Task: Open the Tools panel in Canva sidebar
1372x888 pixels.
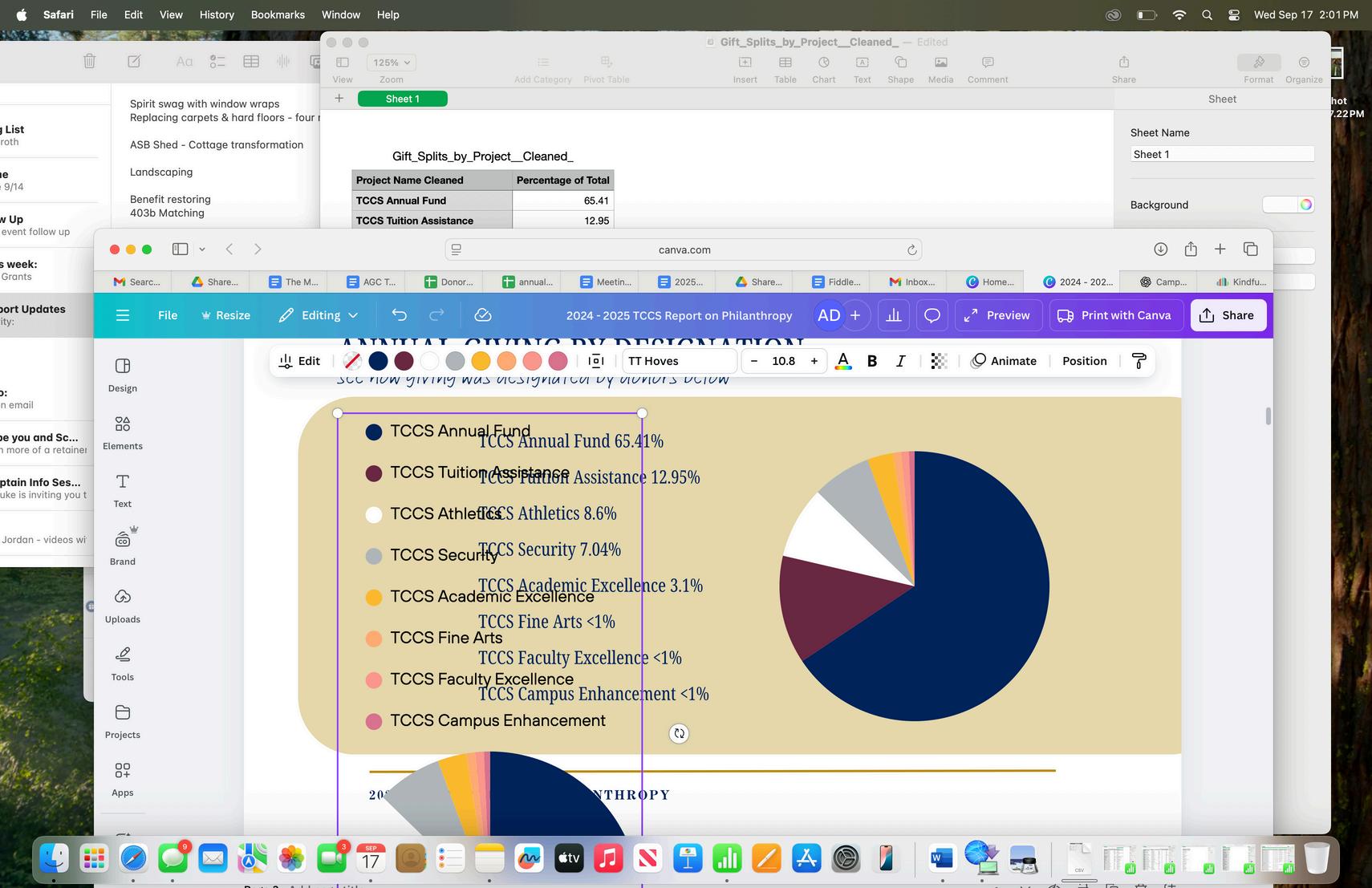Action: pos(123,663)
